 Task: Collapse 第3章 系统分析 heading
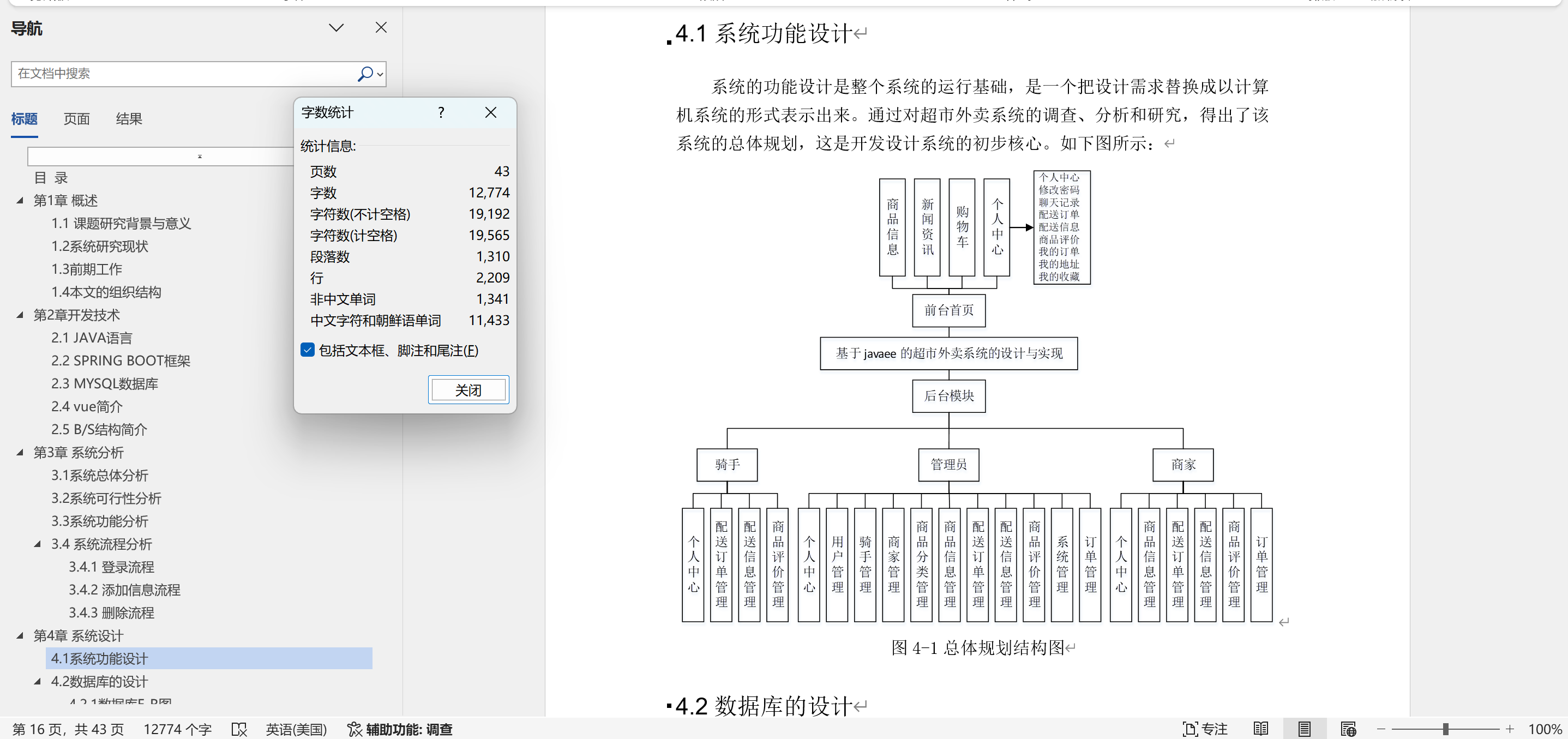click(x=20, y=452)
